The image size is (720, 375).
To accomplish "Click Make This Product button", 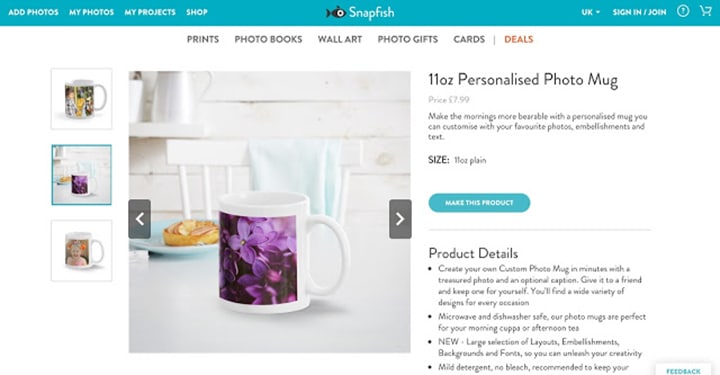I will (x=479, y=203).
